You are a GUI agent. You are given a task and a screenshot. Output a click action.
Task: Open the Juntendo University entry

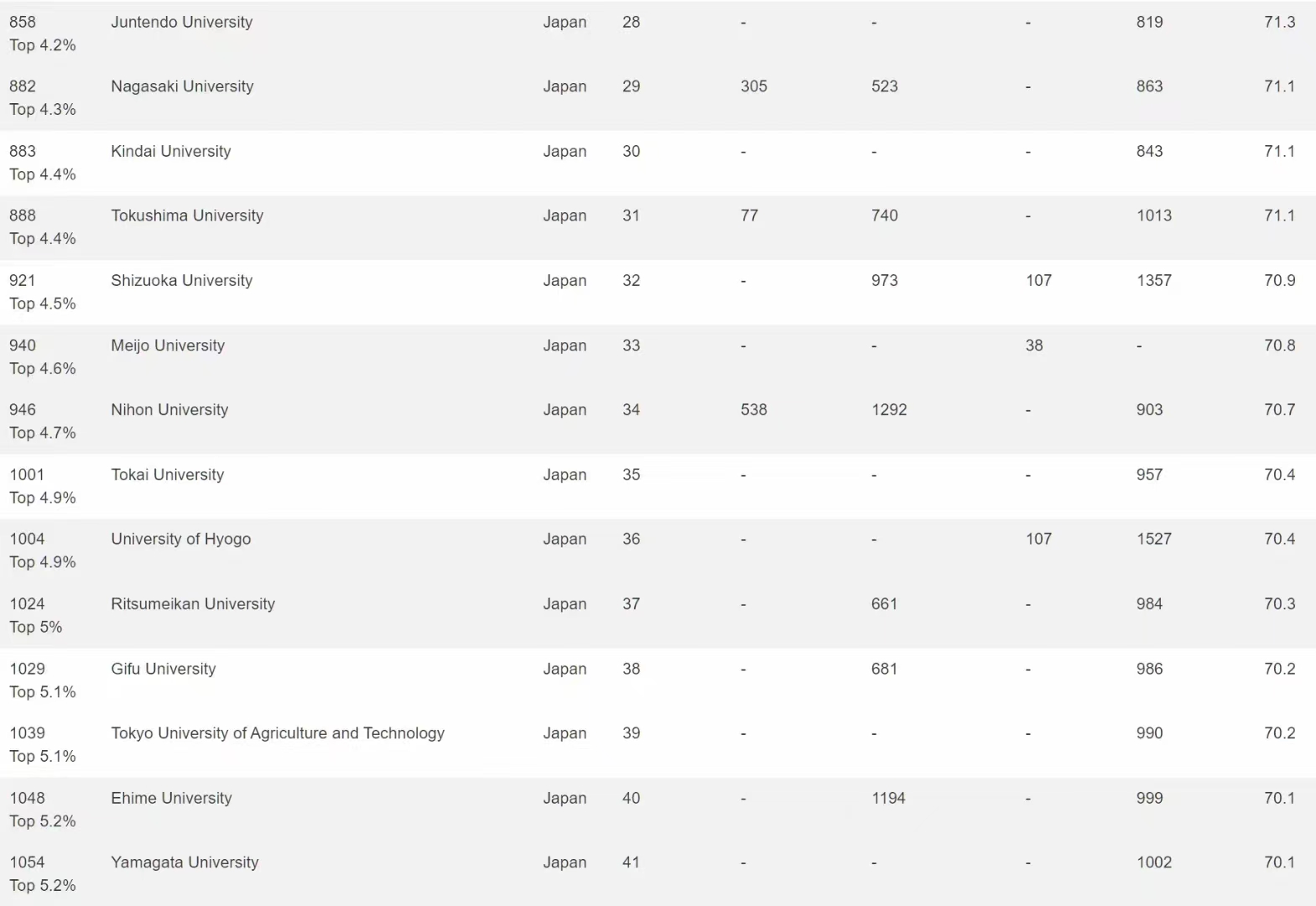(181, 23)
